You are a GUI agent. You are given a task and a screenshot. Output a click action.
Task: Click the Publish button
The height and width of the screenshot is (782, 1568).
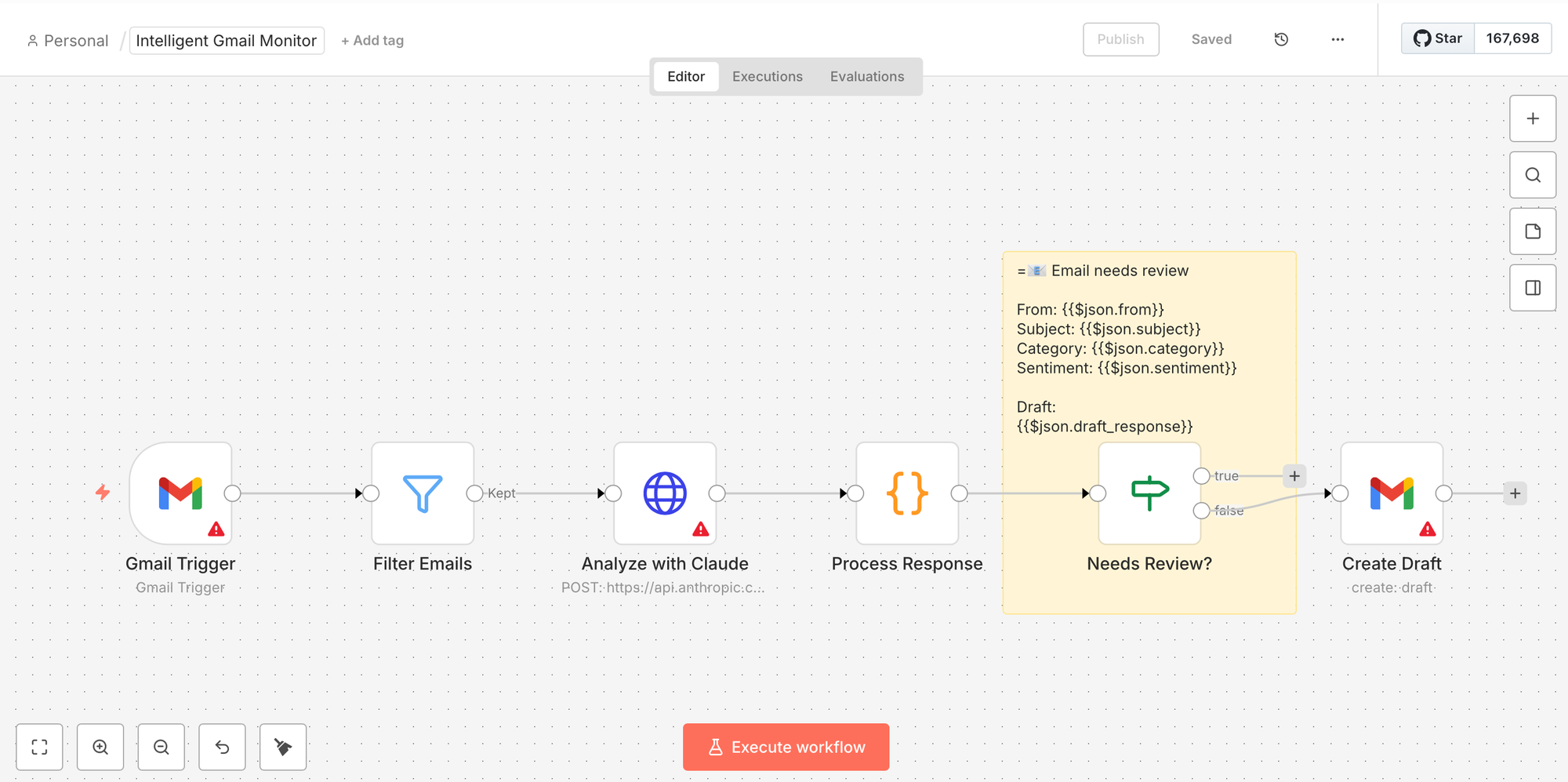[1120, 39]
